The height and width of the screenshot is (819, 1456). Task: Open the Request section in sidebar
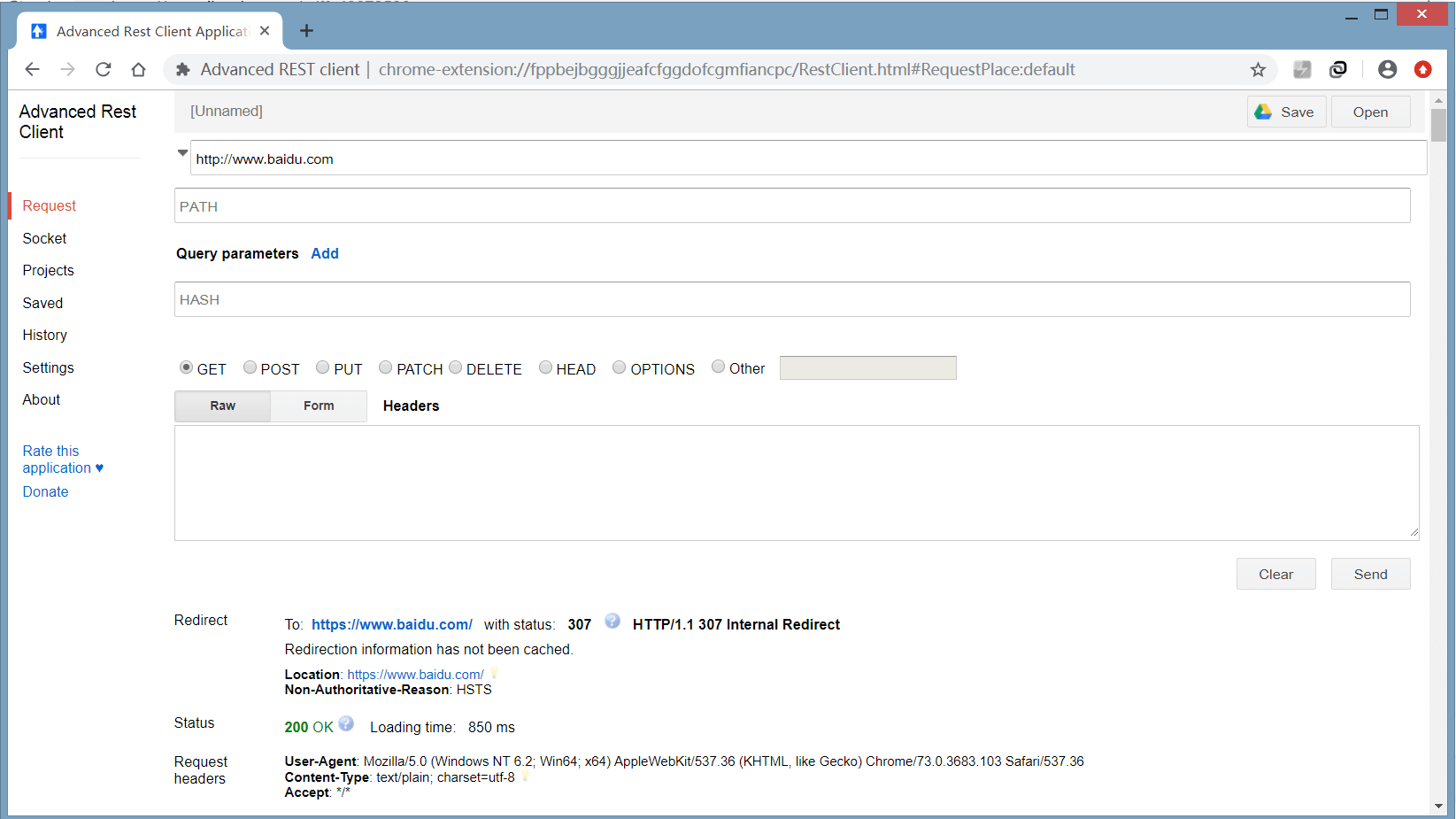point(50,205)
